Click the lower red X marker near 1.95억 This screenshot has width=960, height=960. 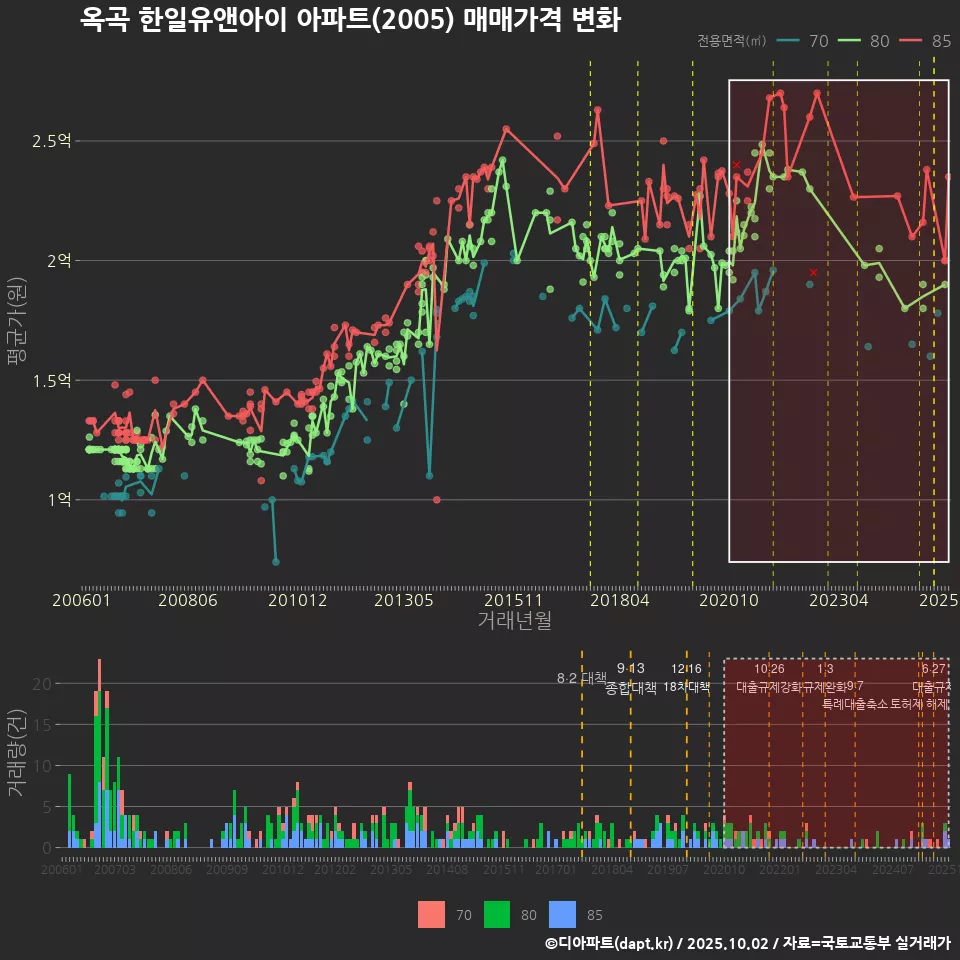pos(814,272)
